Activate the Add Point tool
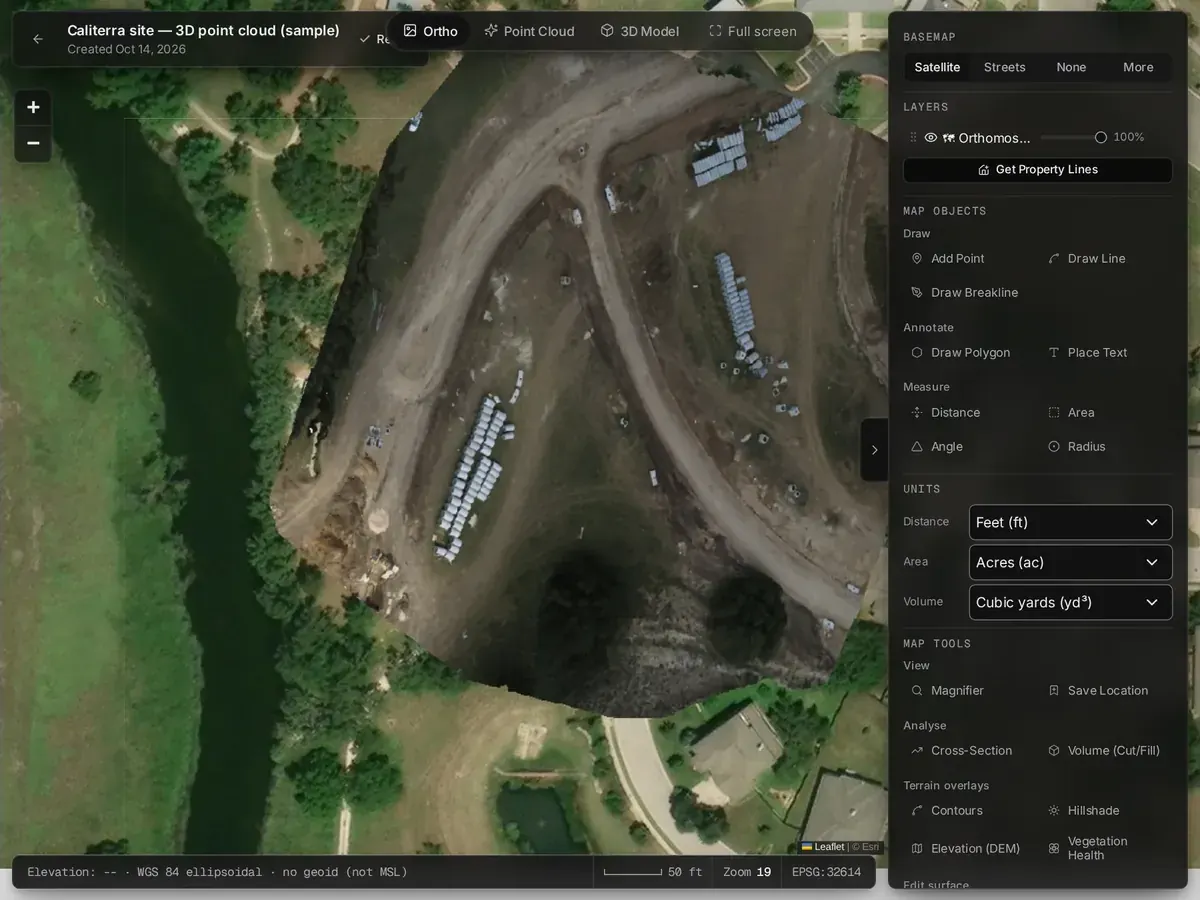 [x=948, y=258]
